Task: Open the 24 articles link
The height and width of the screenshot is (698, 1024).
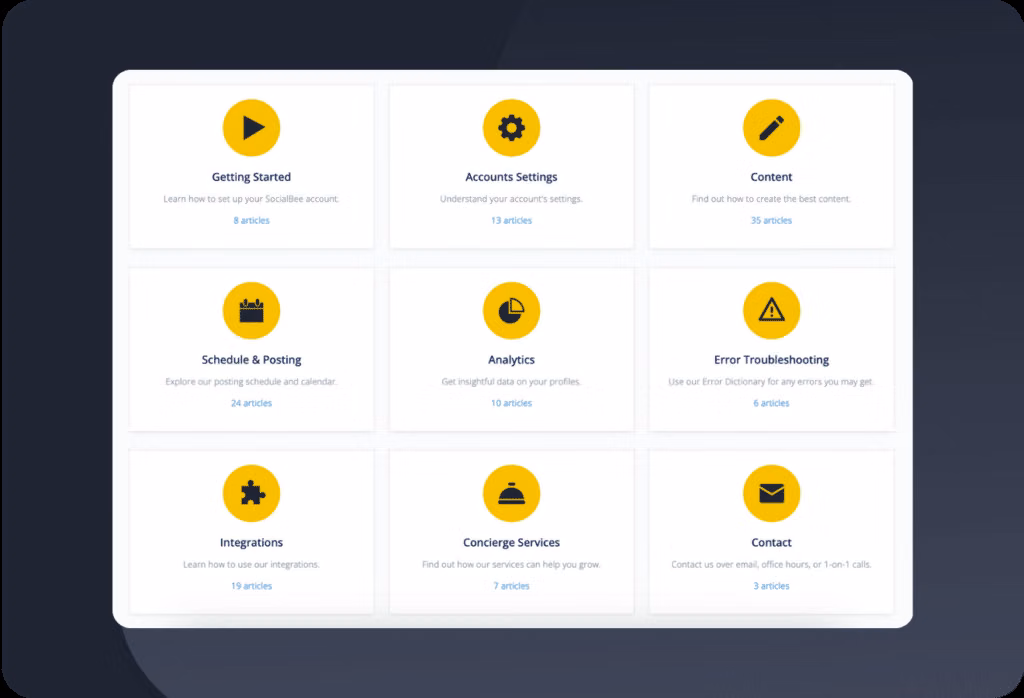Action: coord(251,404)
